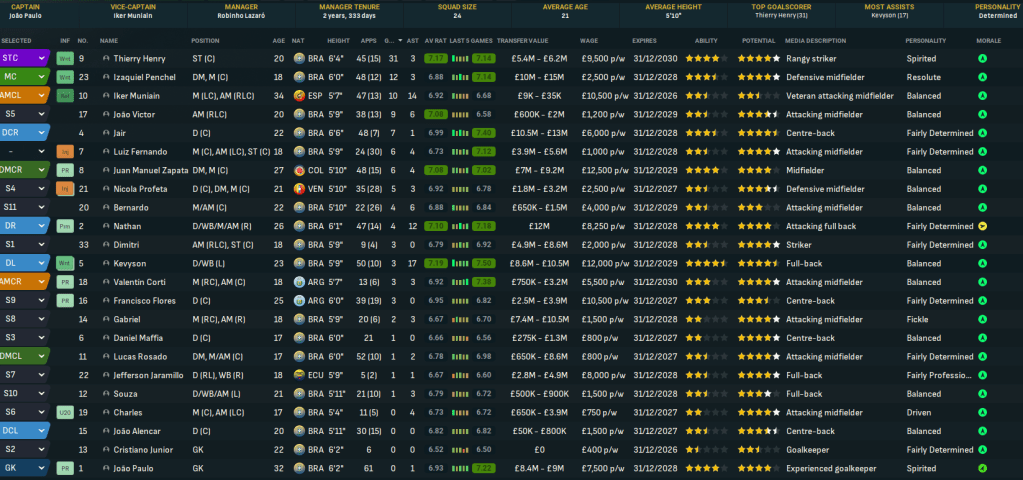Viewport: 1023px width, 480px height.
Task: Click the Ecuador flag for Jefferson Jaramillo
Action: click(x=300, y=374)
